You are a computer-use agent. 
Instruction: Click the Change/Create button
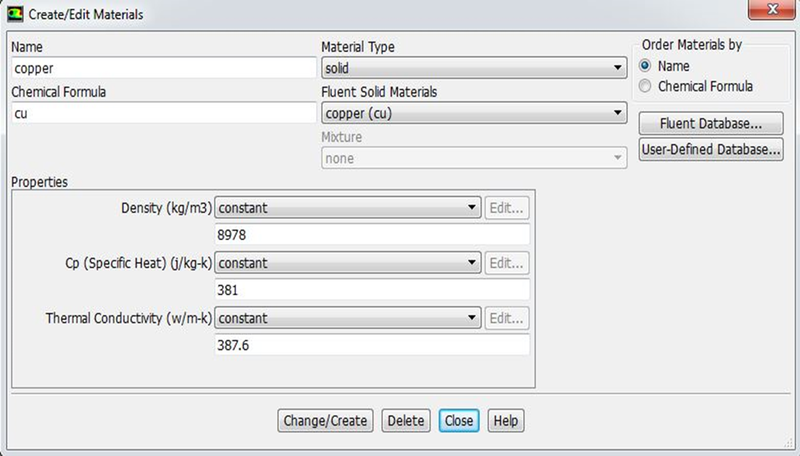(326, 420)
